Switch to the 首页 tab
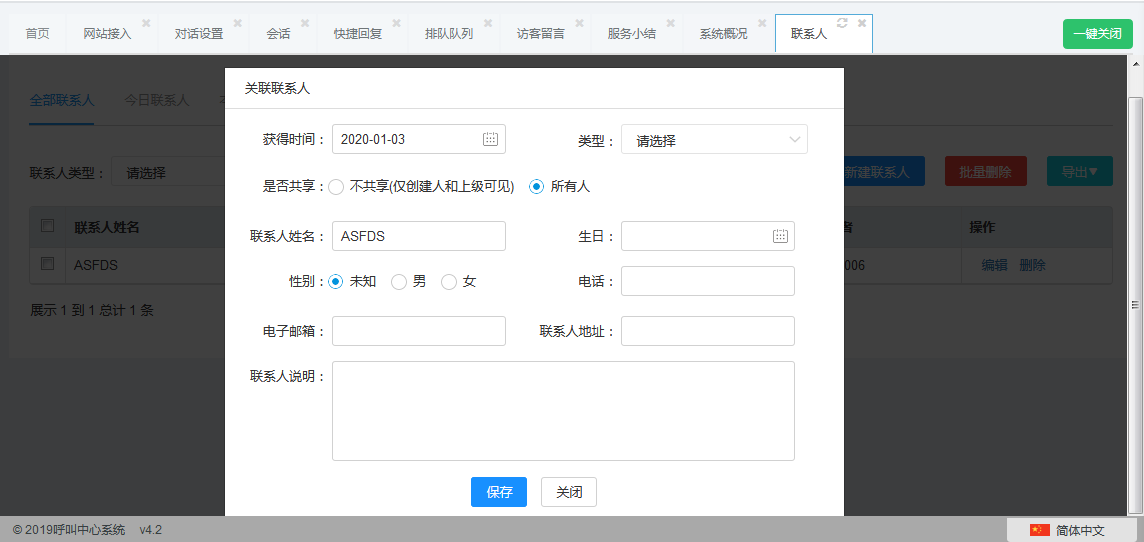Screen dimensions: 1144x542 click(38, 34)
